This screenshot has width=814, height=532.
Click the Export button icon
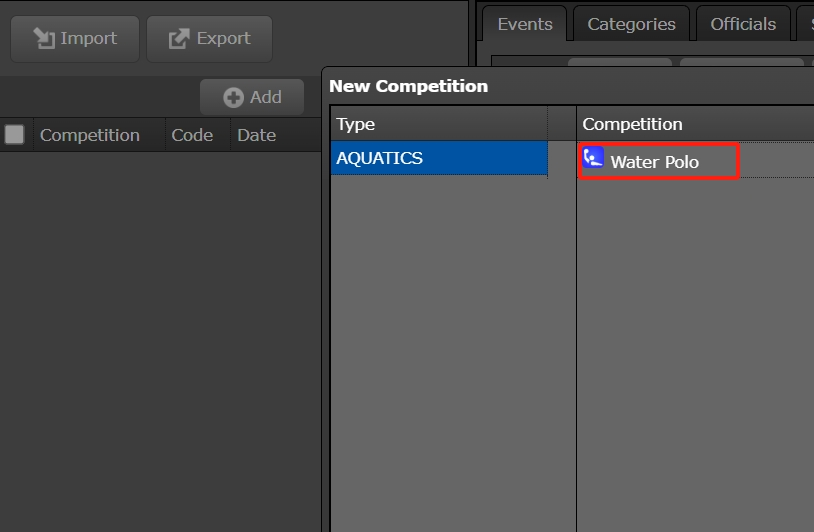(180, 39)
